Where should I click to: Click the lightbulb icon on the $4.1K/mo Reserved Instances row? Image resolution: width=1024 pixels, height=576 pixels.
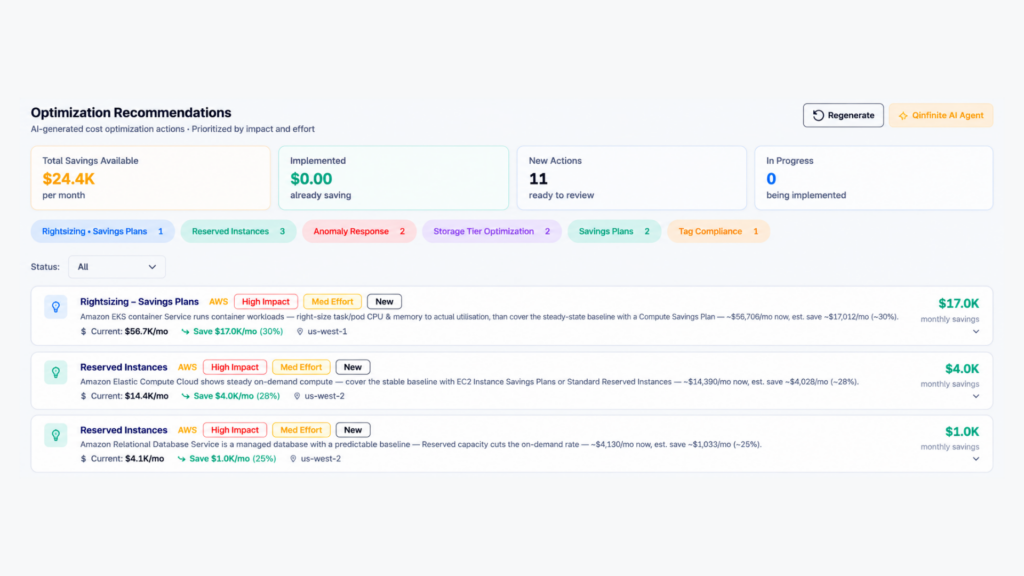pos(56,435)
